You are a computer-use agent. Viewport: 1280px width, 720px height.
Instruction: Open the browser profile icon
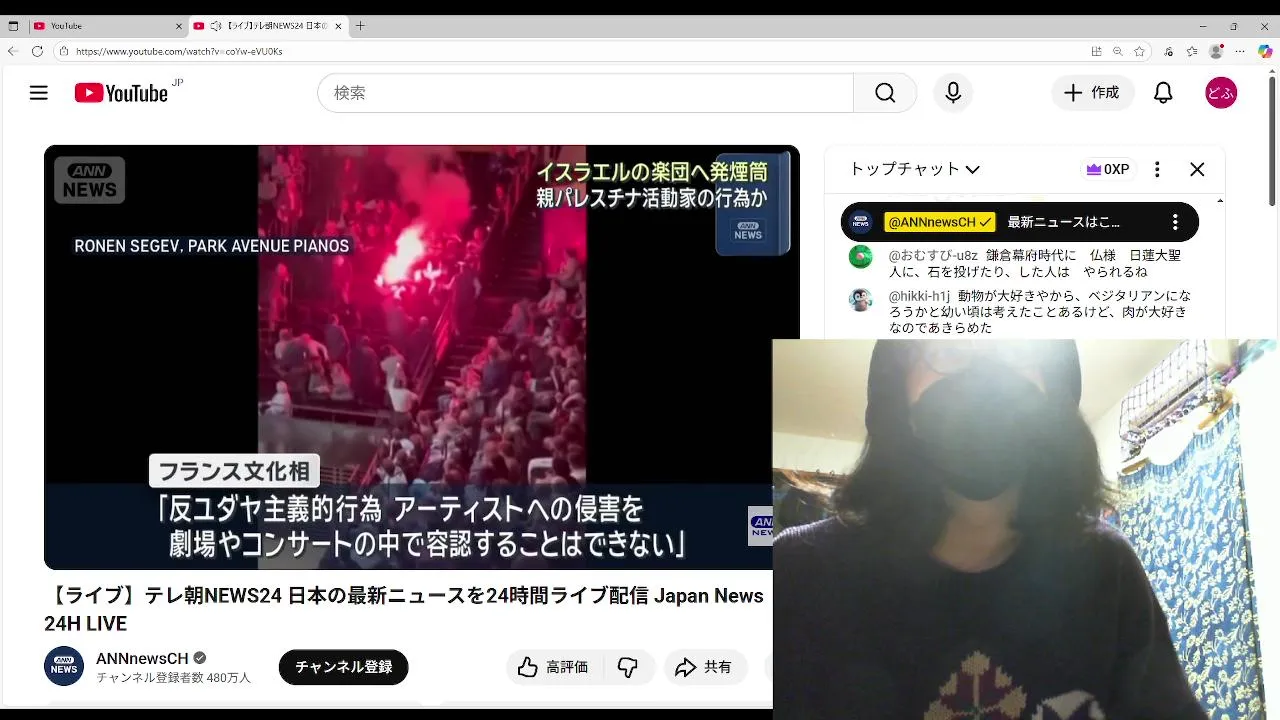click(x=1216, y=51)
